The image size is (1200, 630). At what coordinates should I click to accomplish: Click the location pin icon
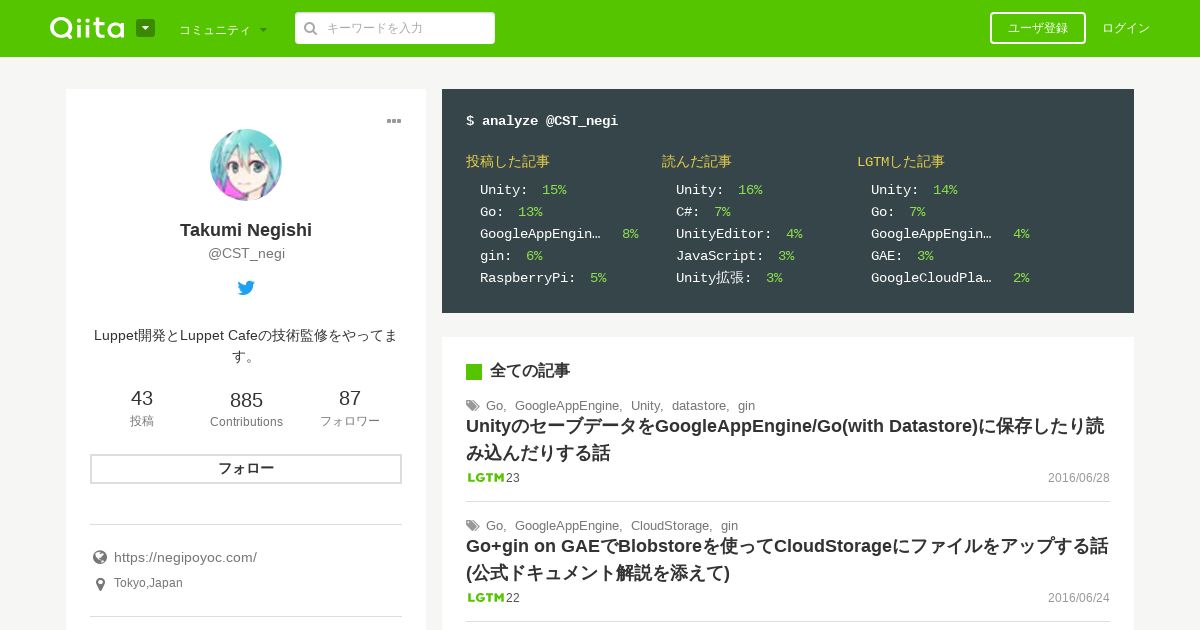(x=100, y=584)
